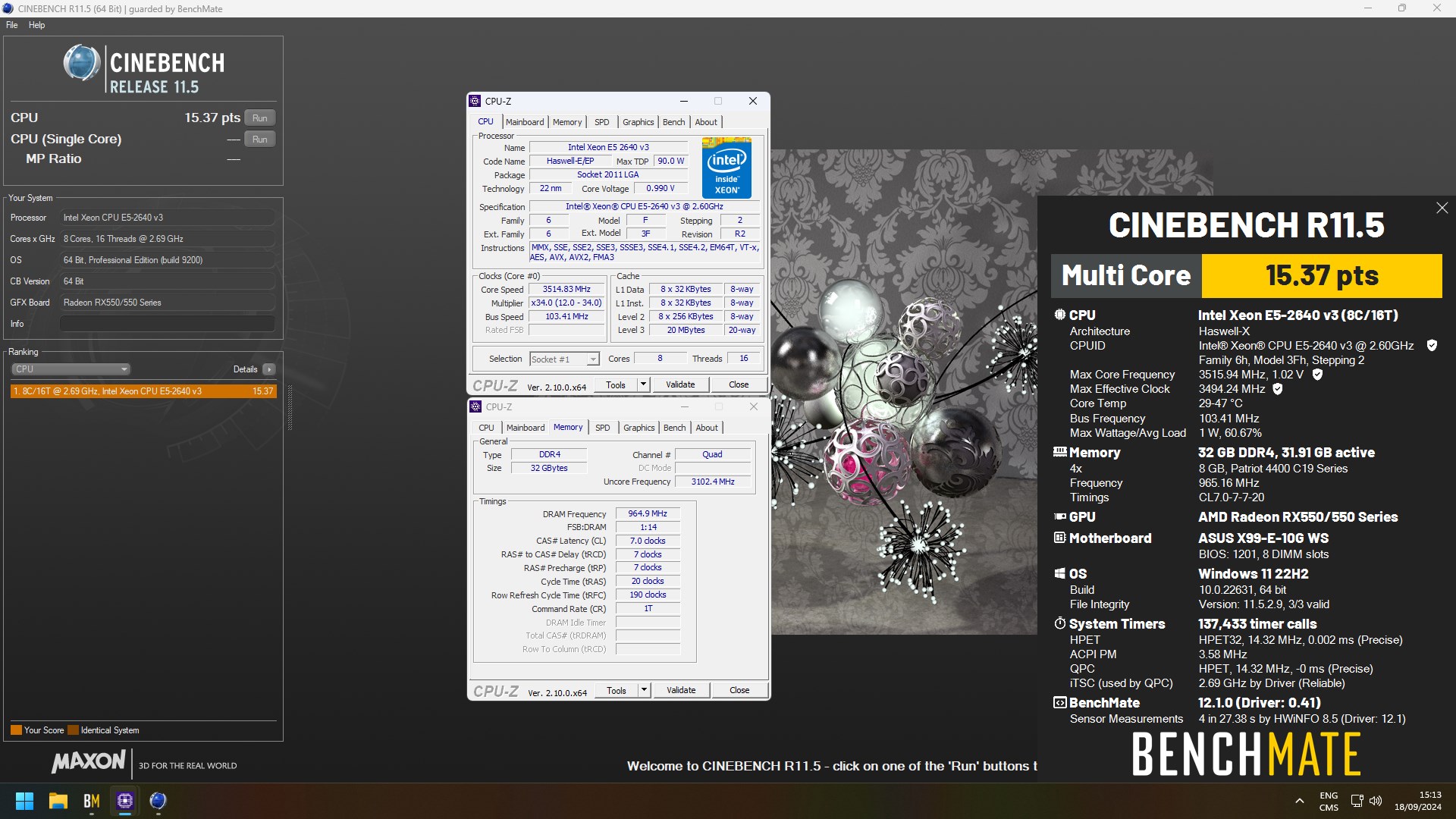
Task: Click the Info input field
Action: (x=168, y=324)
